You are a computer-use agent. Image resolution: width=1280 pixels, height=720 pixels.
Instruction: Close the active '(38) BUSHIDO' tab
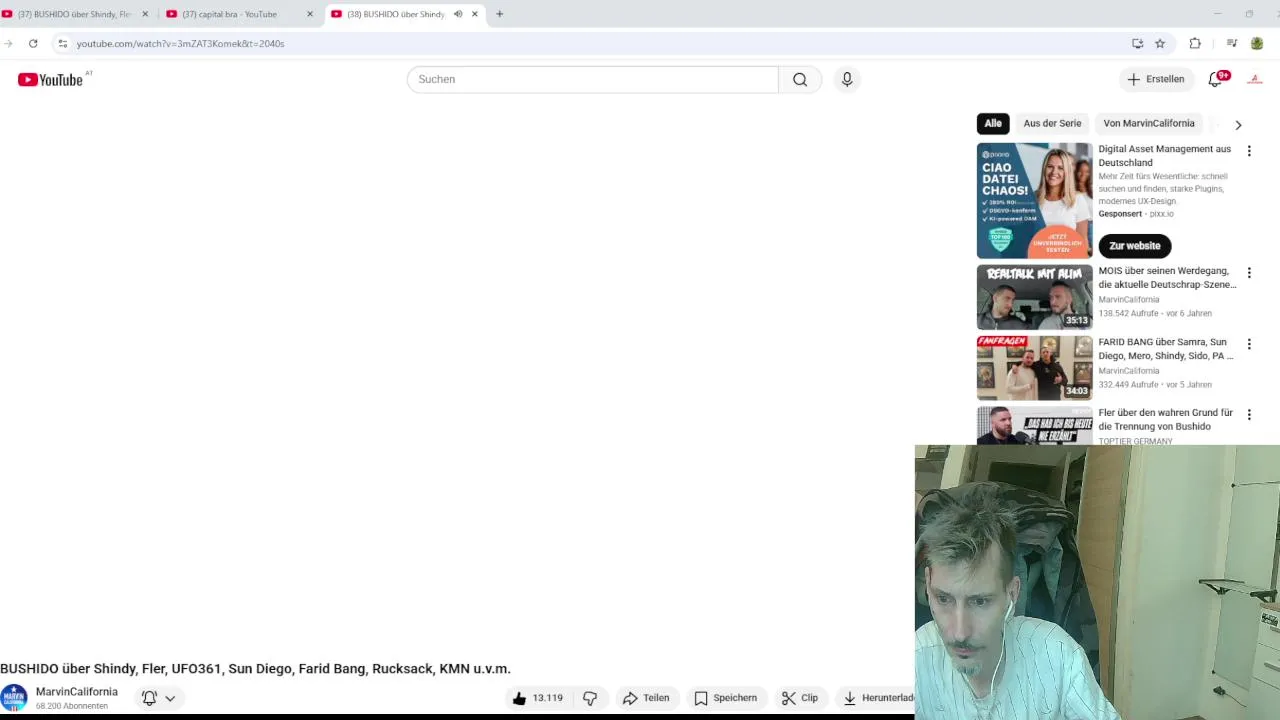475,14
